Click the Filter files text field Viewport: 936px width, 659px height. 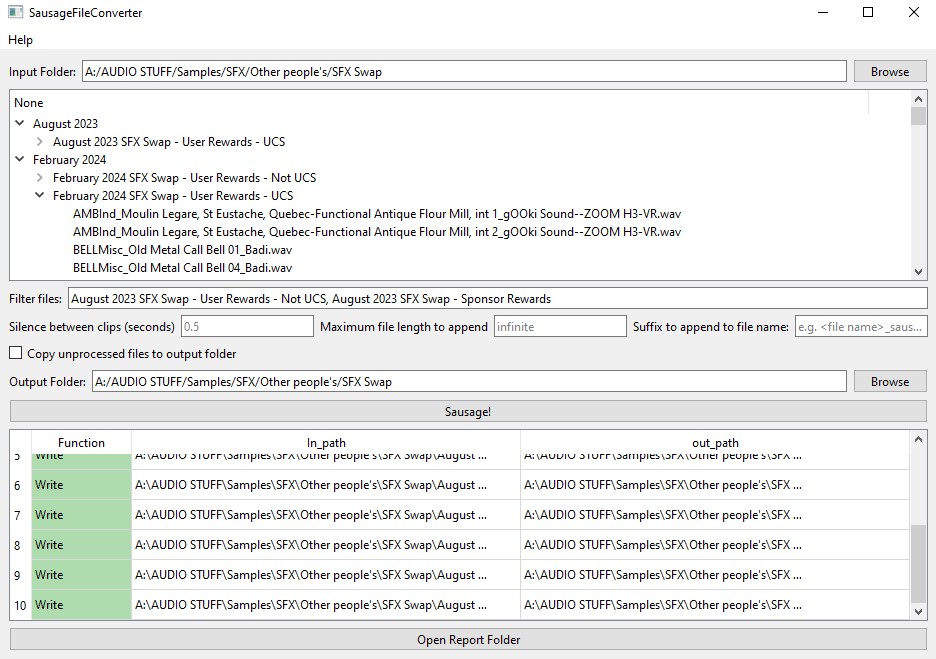pyautogui.click(x=497, y=298)
